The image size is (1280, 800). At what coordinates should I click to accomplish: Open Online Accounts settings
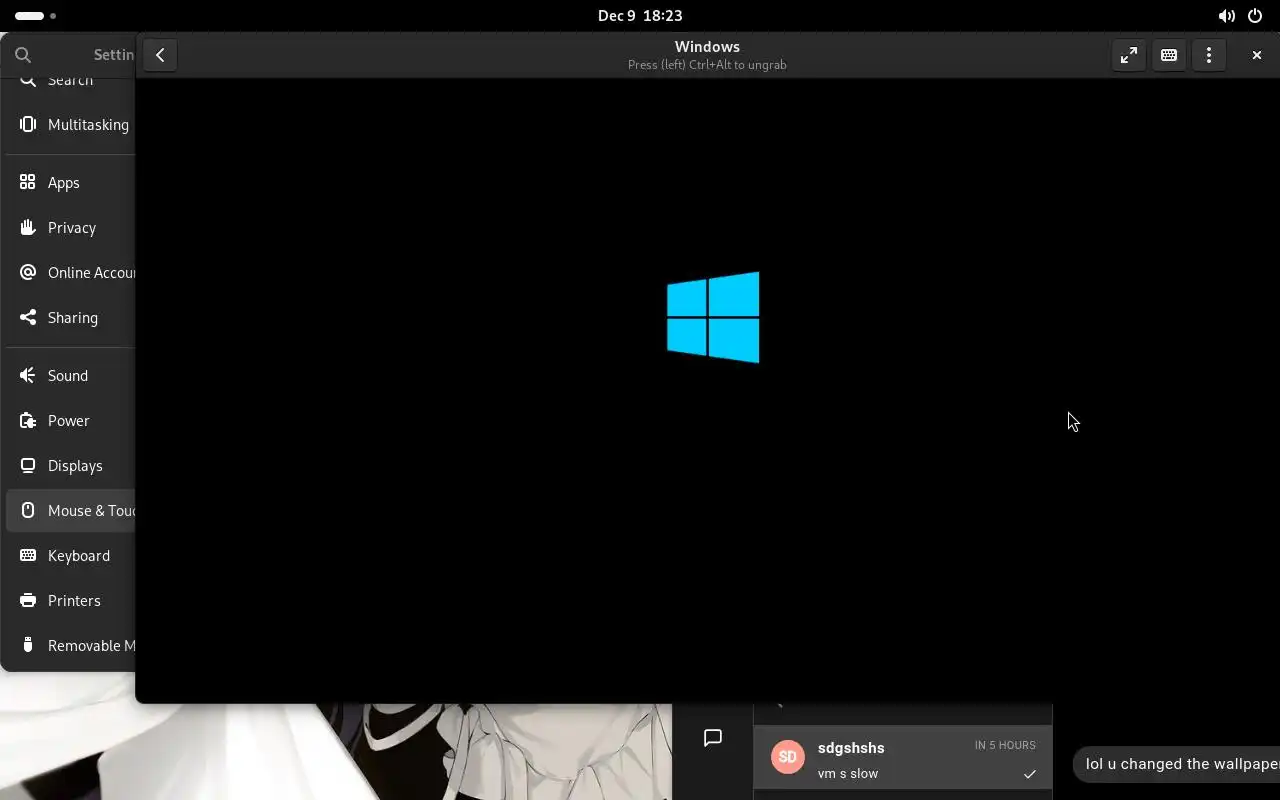coord(70,273)
